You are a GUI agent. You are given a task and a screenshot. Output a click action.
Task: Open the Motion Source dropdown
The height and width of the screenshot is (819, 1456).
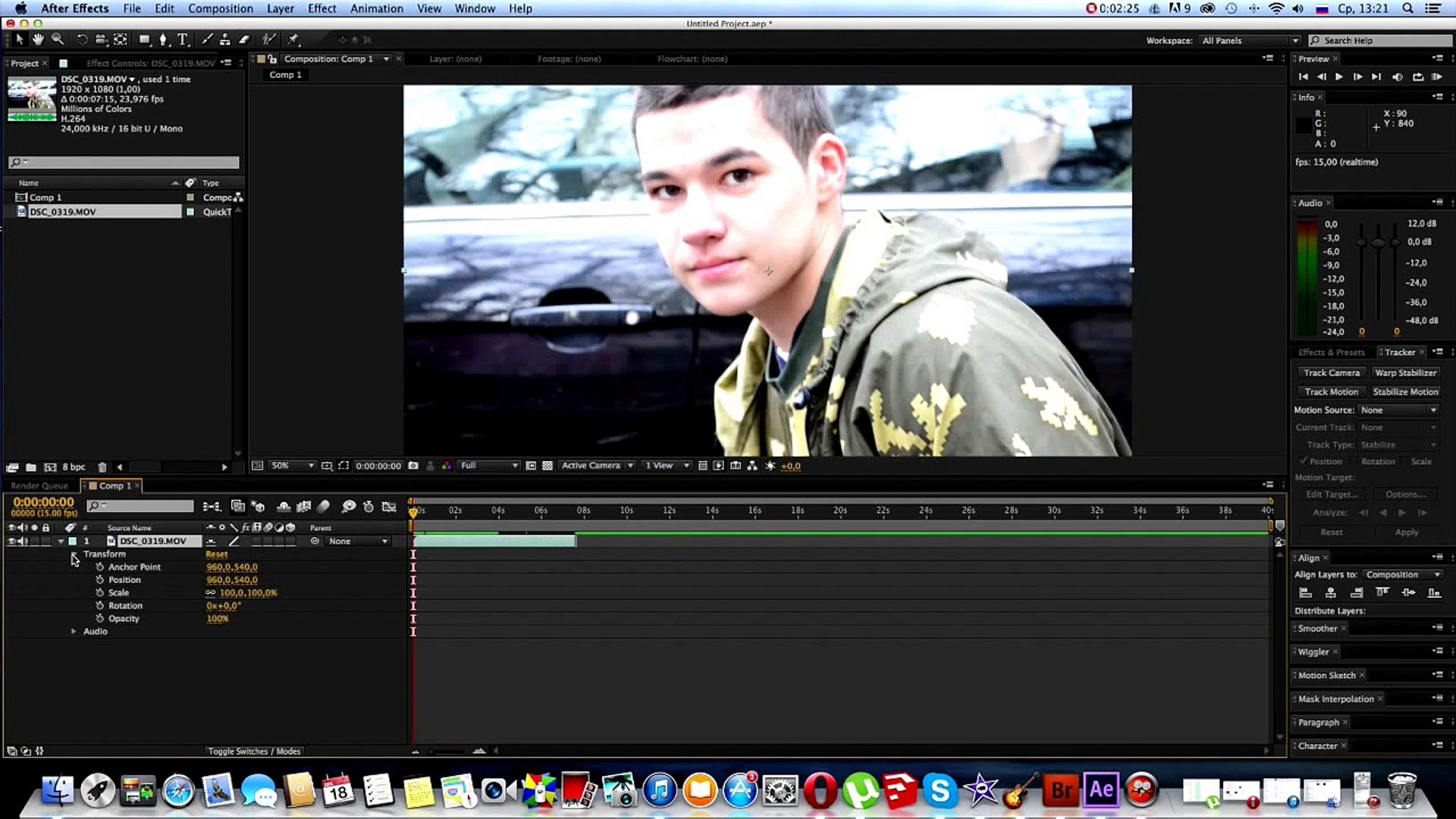pyautogui.click(x=1398, y=410)
